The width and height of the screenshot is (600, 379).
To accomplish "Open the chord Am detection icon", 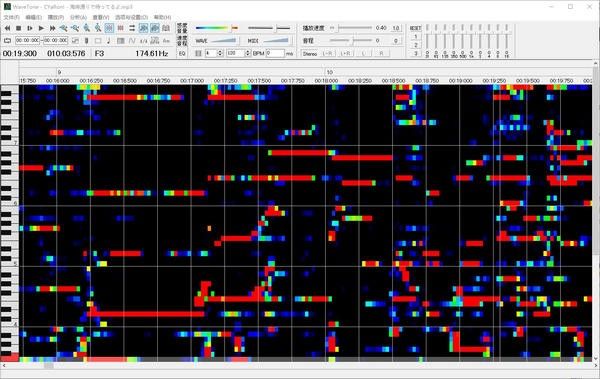I will coord(166,41).
